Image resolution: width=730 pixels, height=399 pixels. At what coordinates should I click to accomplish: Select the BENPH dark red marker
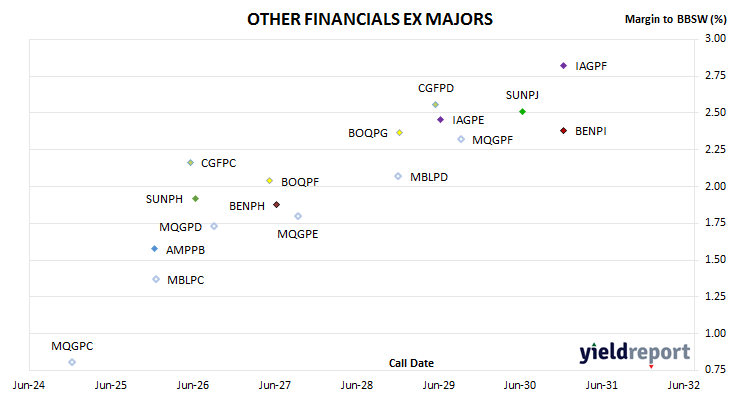tap(277, 205)
